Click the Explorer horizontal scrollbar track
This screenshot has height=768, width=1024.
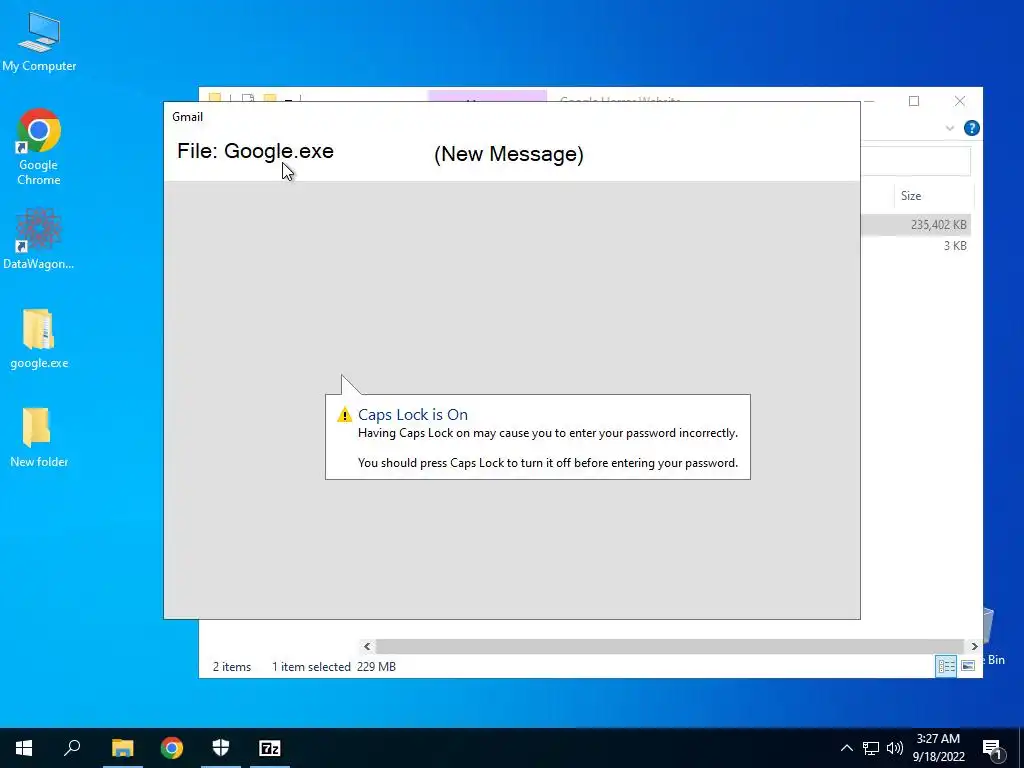pos(669,646)
